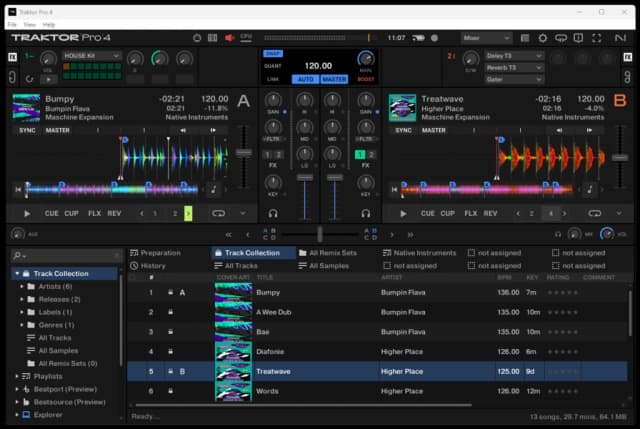Open the View menu
The width and height of the screenshot is (640, 429).
pyautogui.click(x=29, y=24)
